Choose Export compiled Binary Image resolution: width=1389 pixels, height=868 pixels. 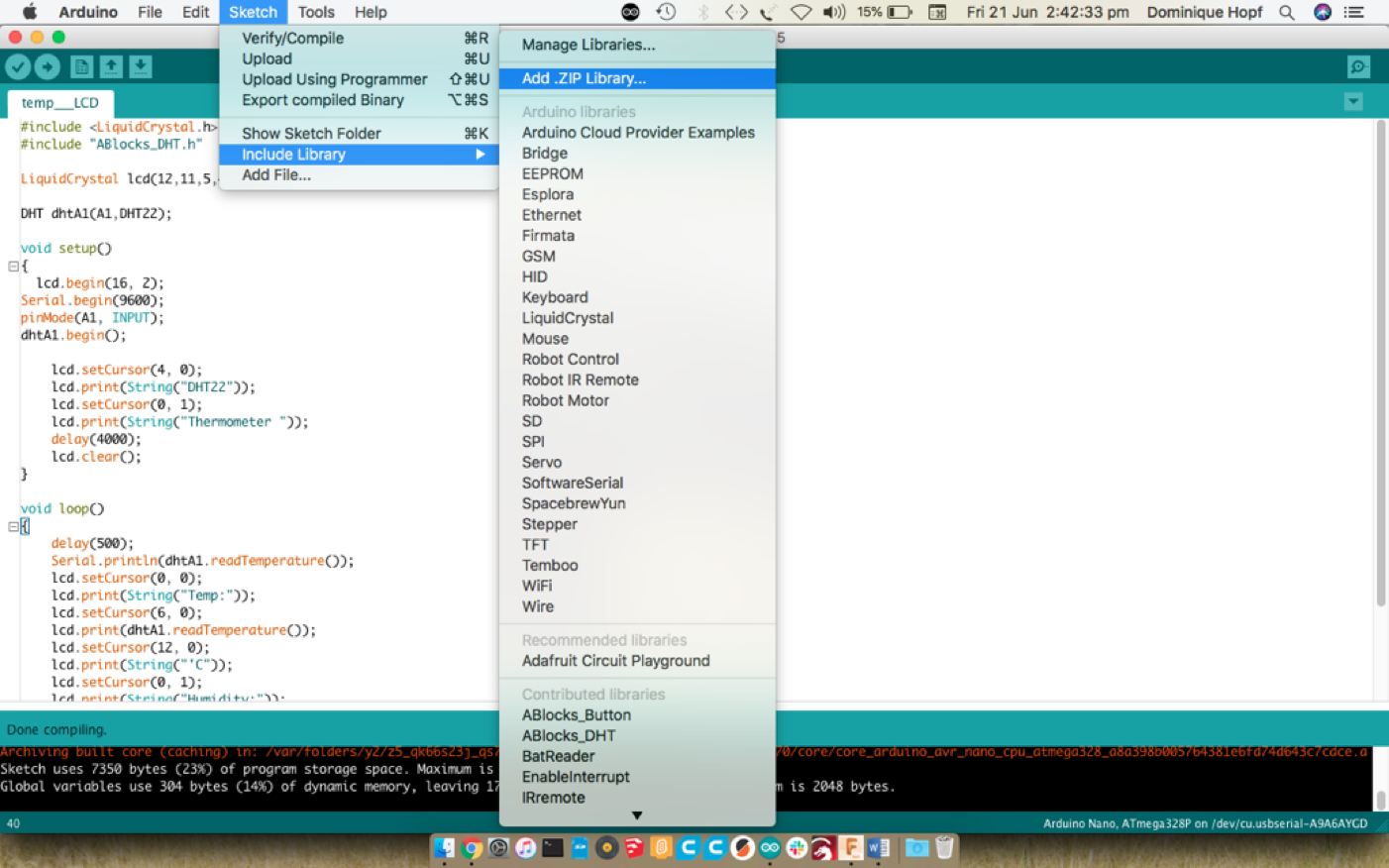point(359,100)
